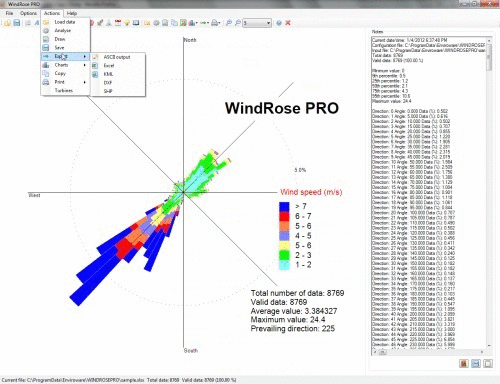Click the blank square icon below Notes panel
This screenshot has height=384, width=500.
point(488,363)
